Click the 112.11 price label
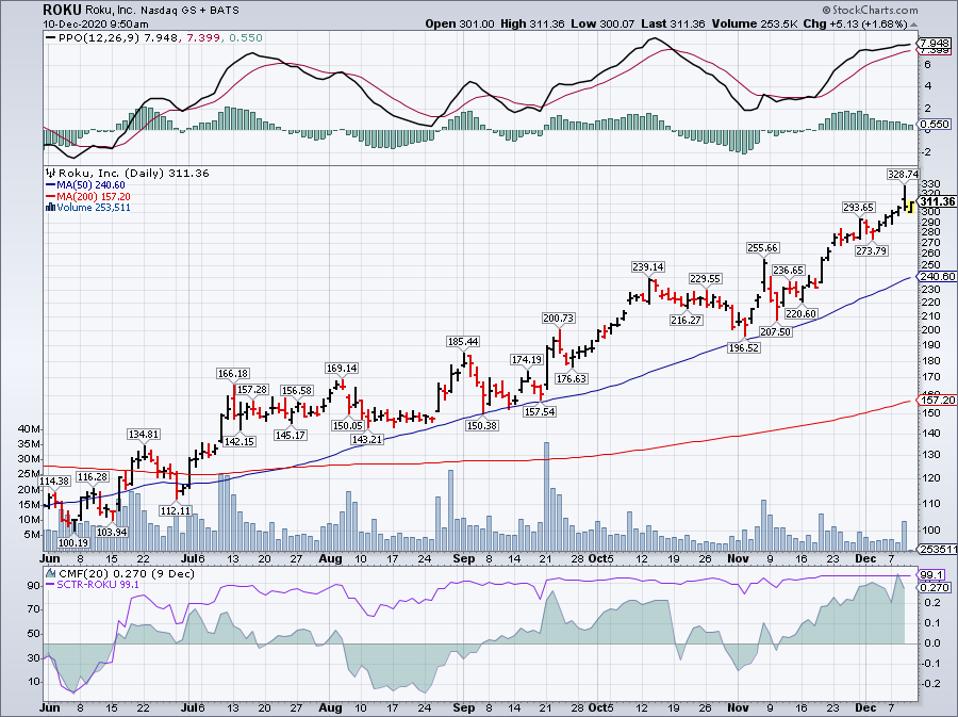Screen dimensions: 958x717 click(x=175, y=510)
